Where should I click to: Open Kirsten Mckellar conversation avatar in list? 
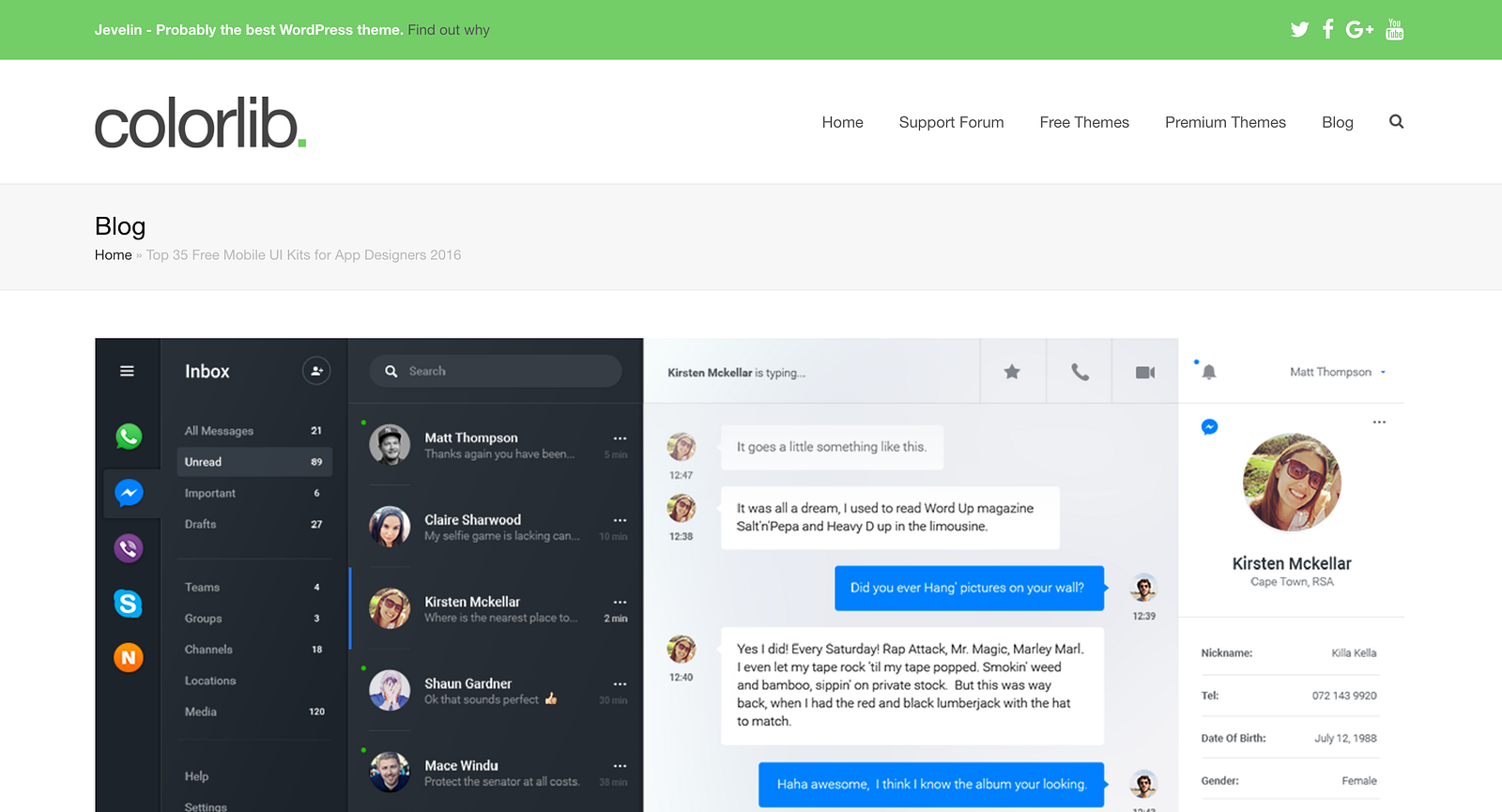point(390,608)
